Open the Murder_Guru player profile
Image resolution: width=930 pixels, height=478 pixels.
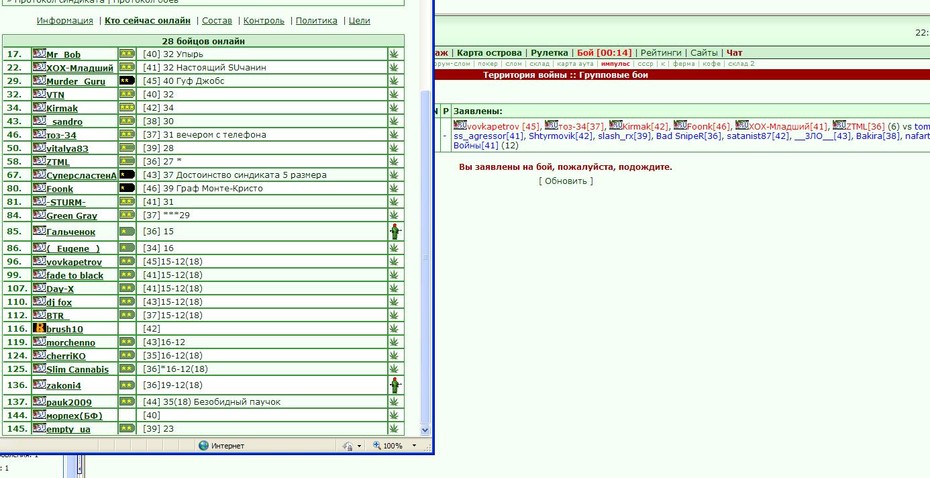coord(76,81)
